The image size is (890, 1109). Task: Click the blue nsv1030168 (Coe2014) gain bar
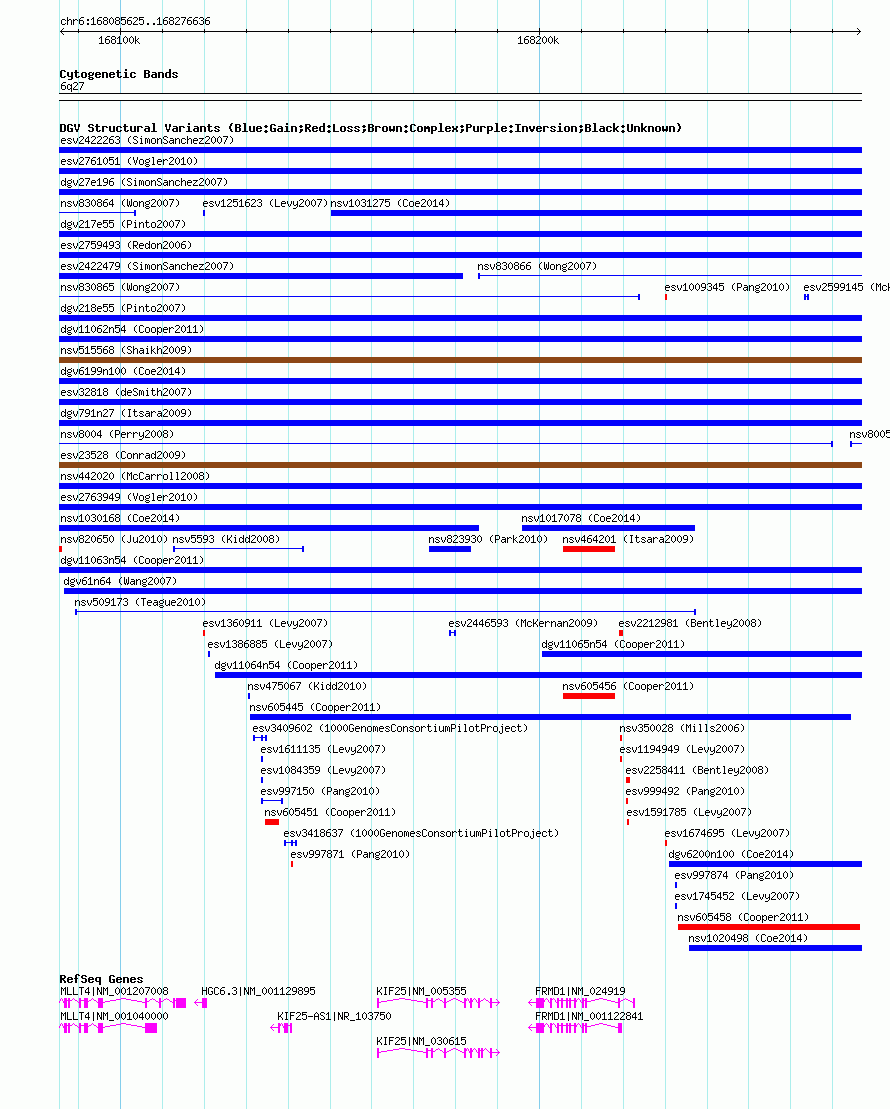[269, 528]
